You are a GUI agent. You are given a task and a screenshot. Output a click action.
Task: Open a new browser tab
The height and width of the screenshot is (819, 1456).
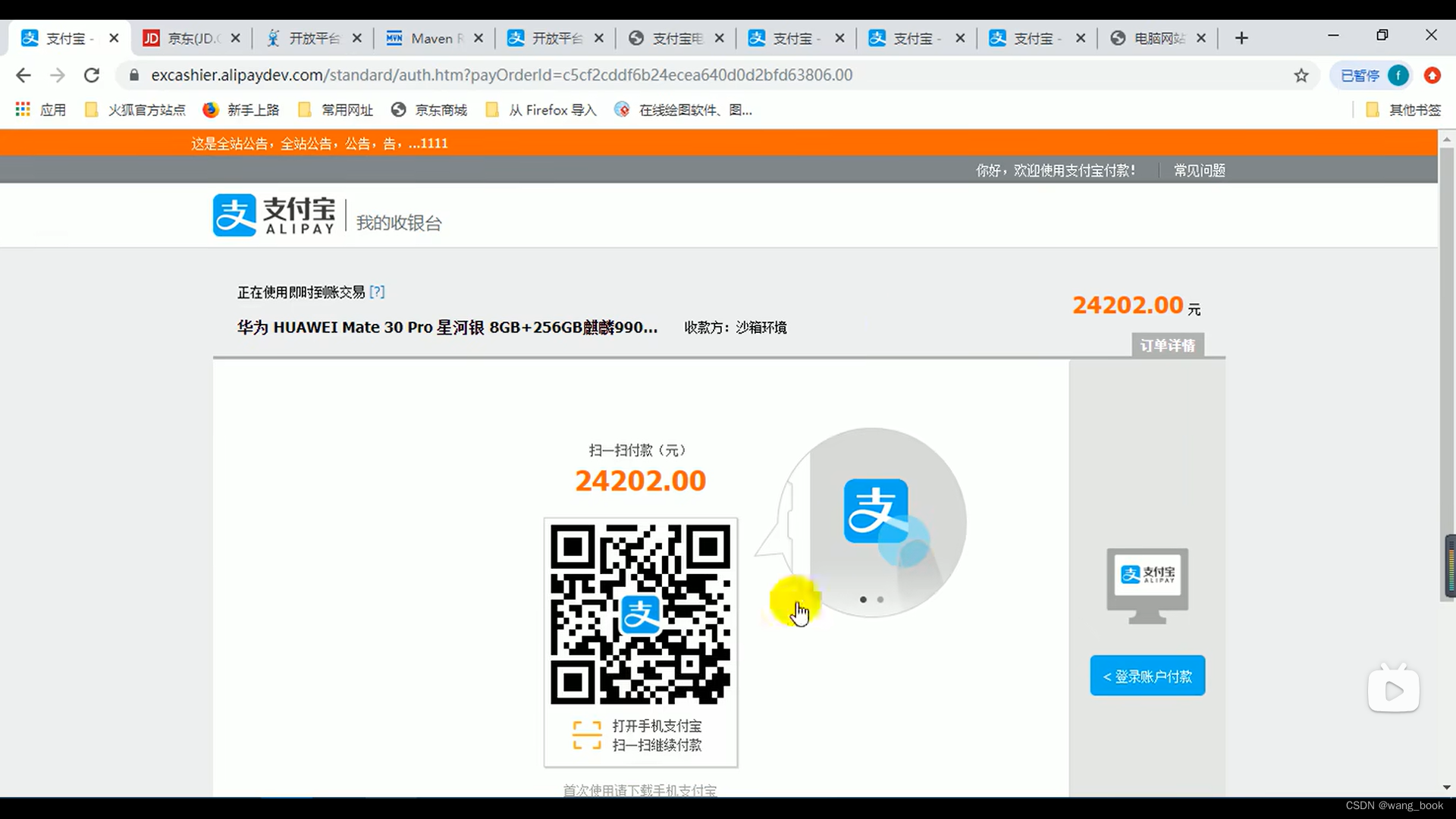pos(1241,38)
